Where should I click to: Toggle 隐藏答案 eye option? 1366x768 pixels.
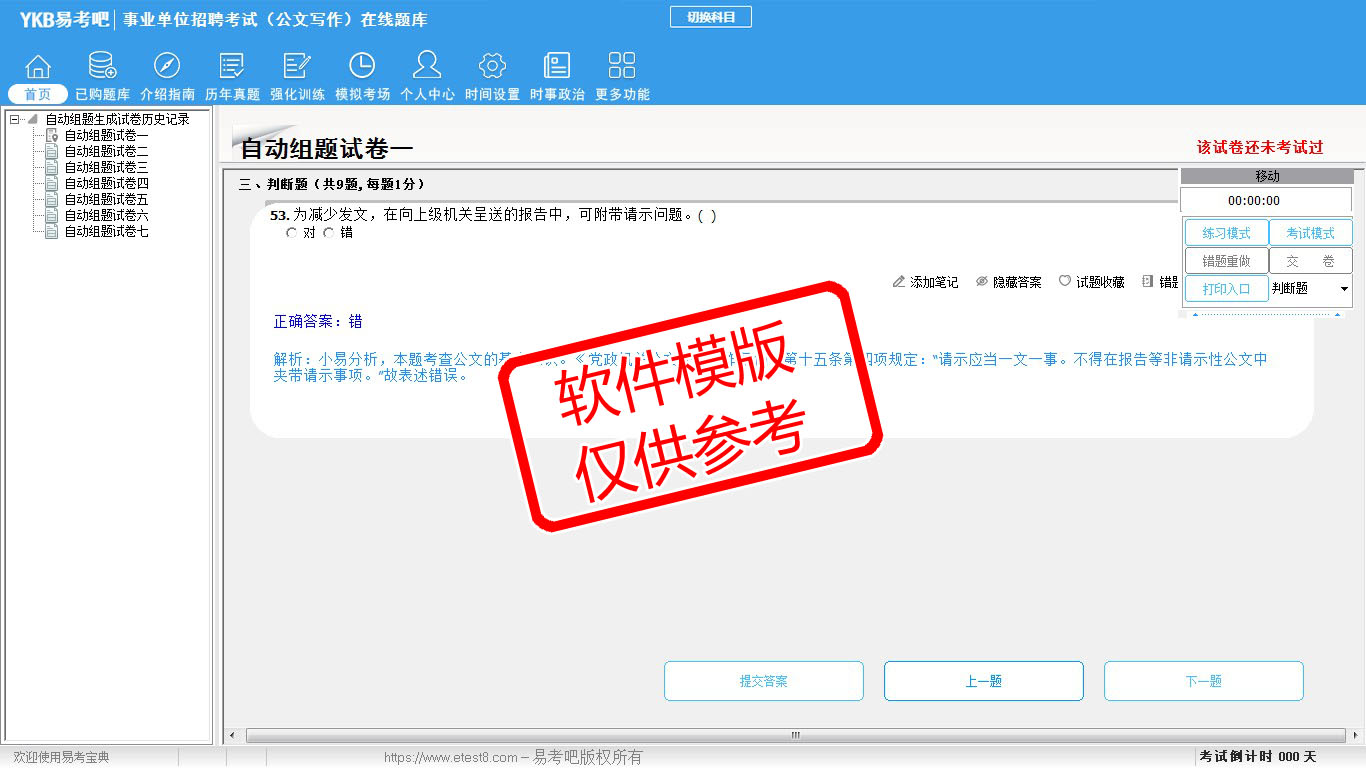click(1008, 283)
